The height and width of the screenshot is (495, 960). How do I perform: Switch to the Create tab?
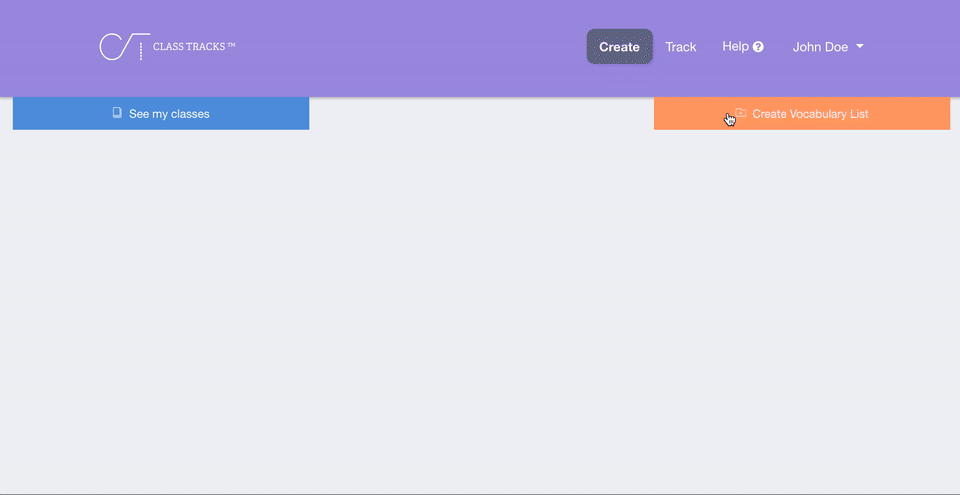pos(619,47)
